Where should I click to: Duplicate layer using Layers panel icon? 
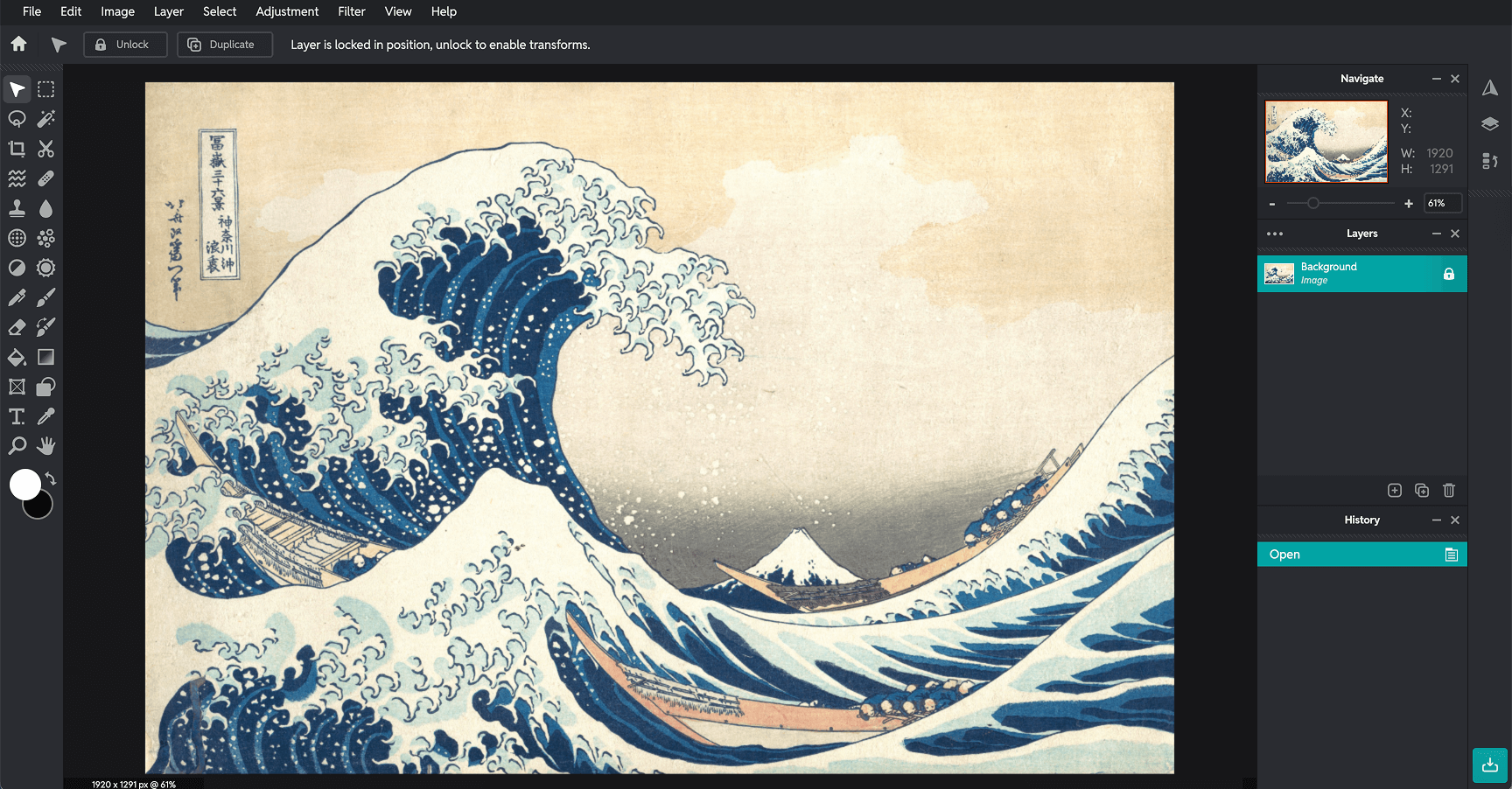(x=1422, y=490)
